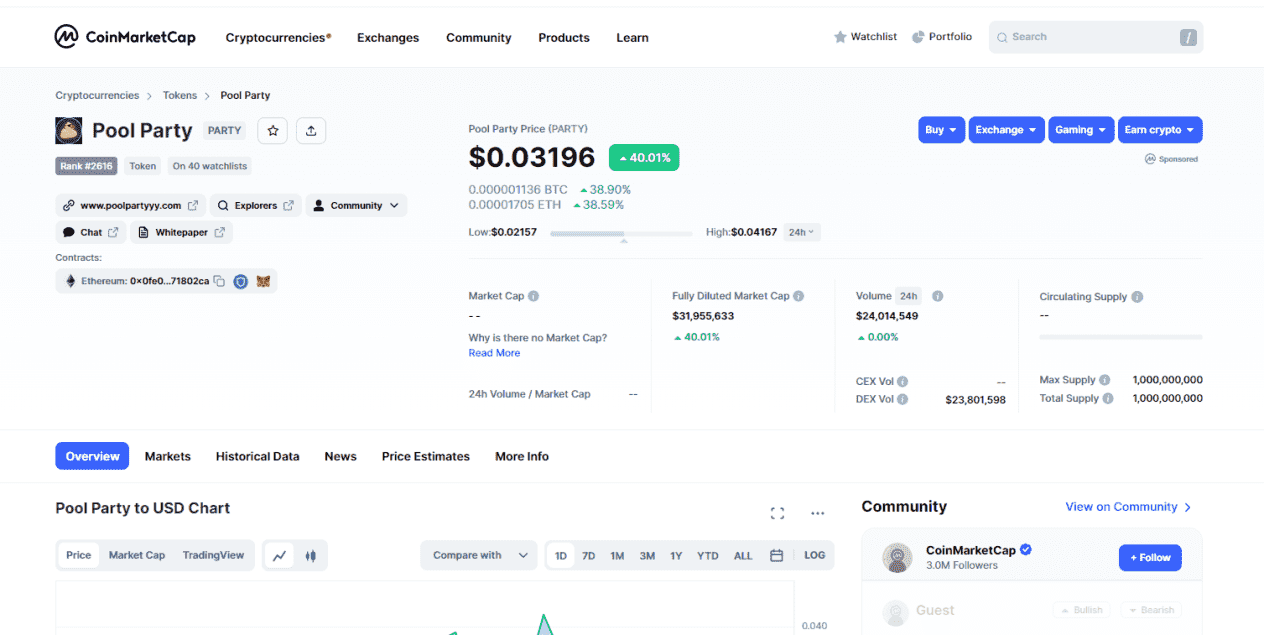Open View on Community link

click(1128, 507)
